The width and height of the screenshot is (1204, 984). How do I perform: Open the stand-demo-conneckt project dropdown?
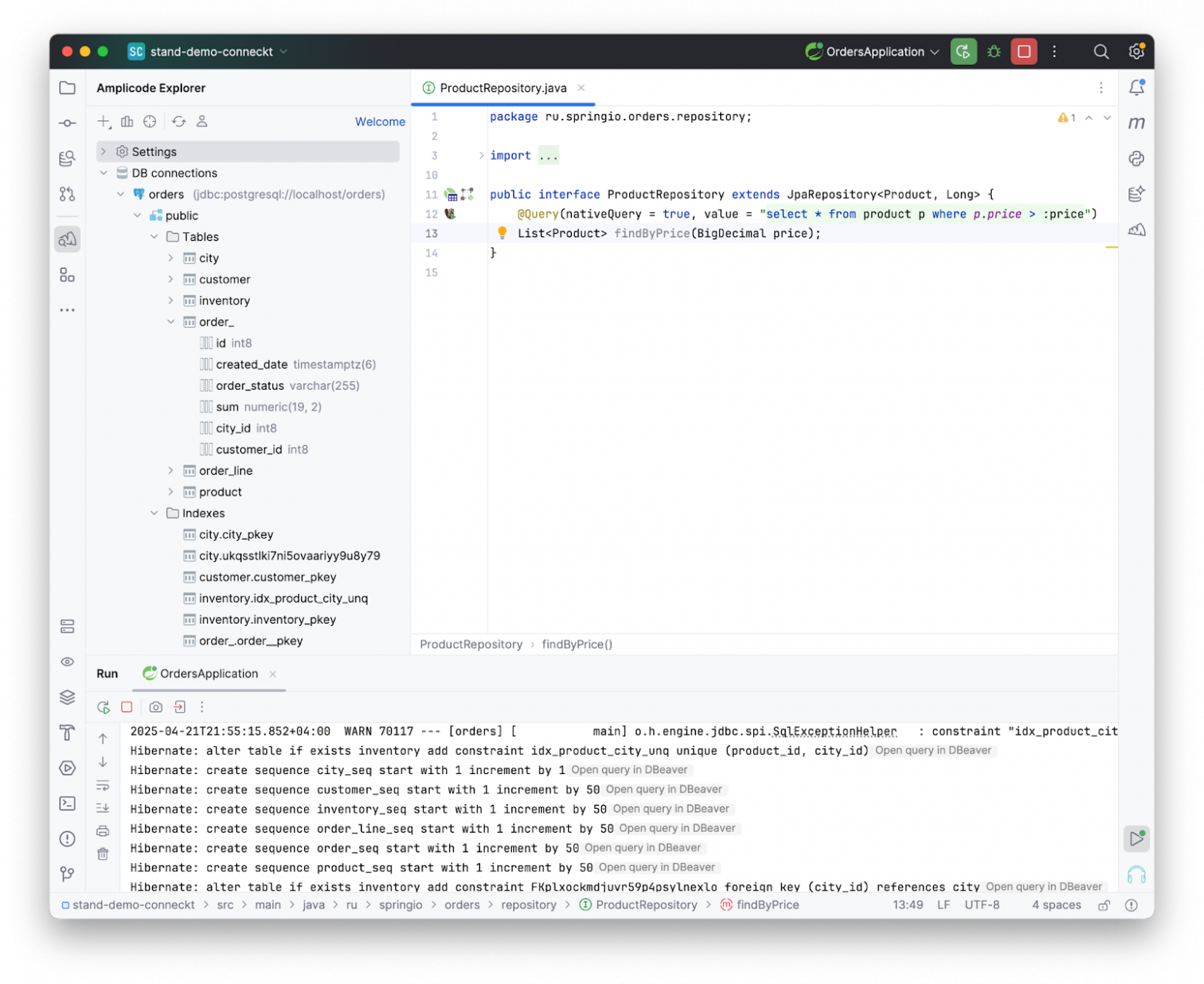click(x=208, y=52)
